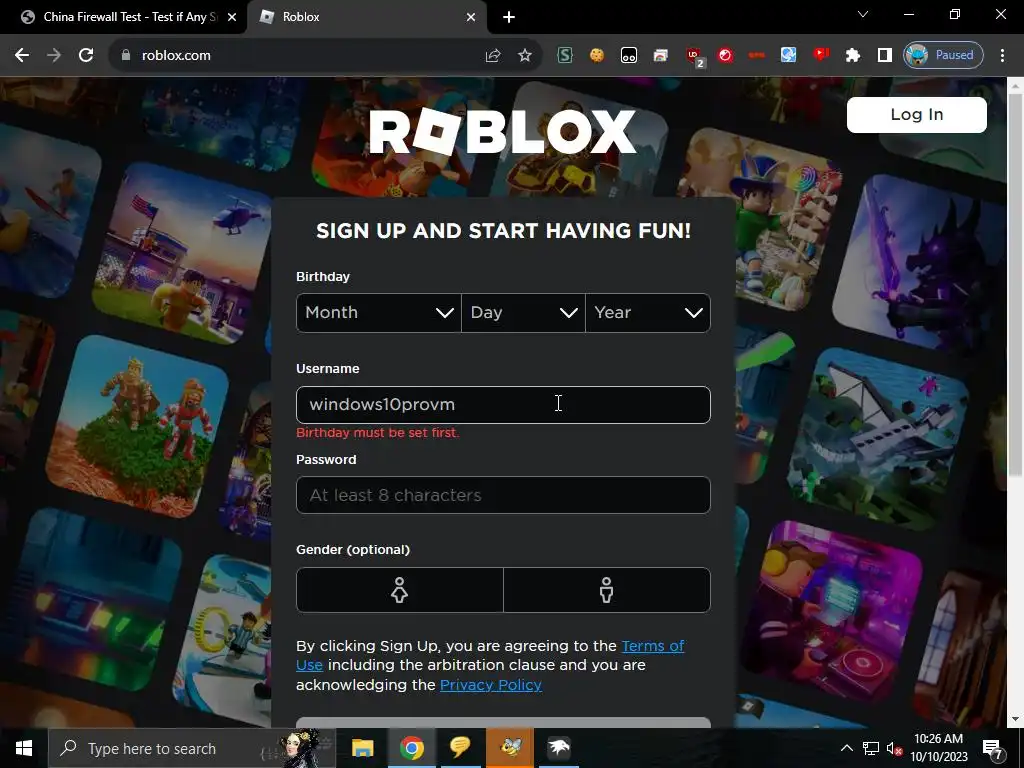This screenshot has height=768, width=1024.
Task: Close the China Firewall Test tab
Action: pyautogui.click(x=231, y=17)
